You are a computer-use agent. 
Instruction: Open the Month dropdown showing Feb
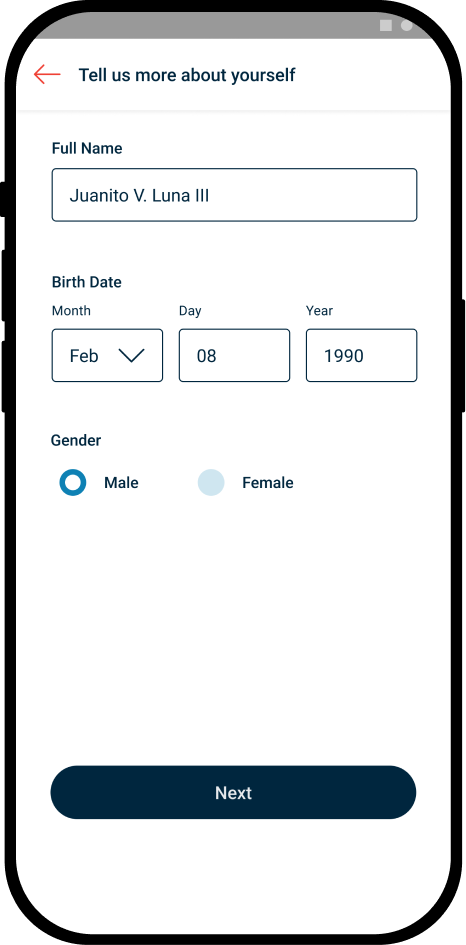click(107, 356)
